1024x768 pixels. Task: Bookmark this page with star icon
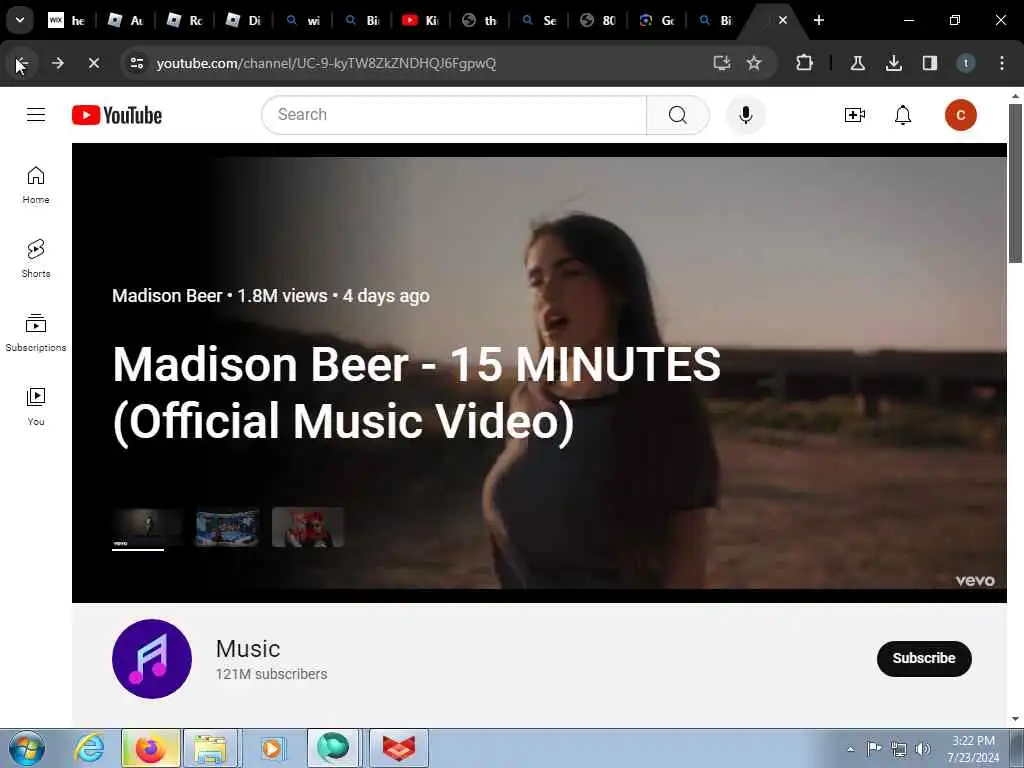click(x=754, y=63)
